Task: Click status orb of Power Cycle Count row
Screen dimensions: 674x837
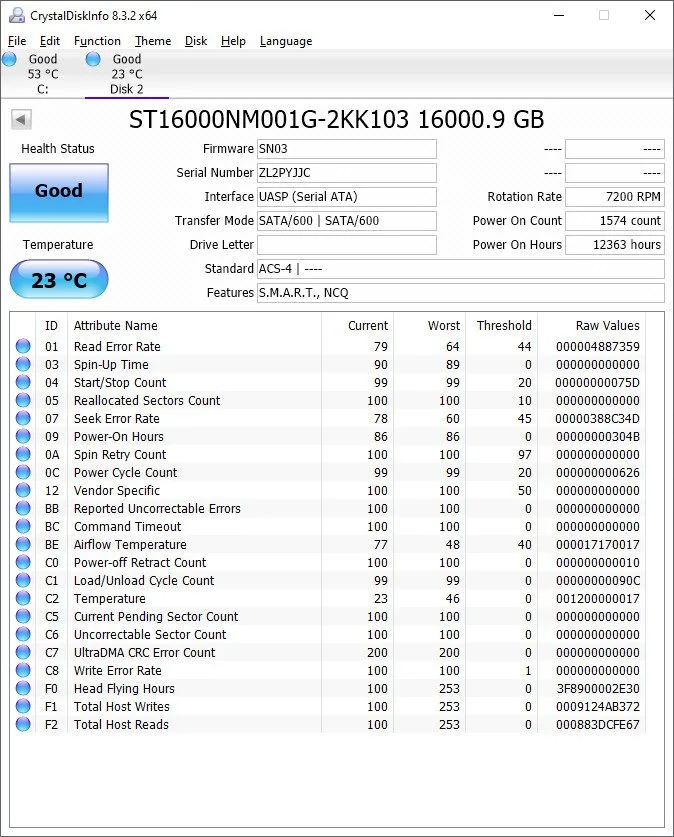Action: (23, 472)
